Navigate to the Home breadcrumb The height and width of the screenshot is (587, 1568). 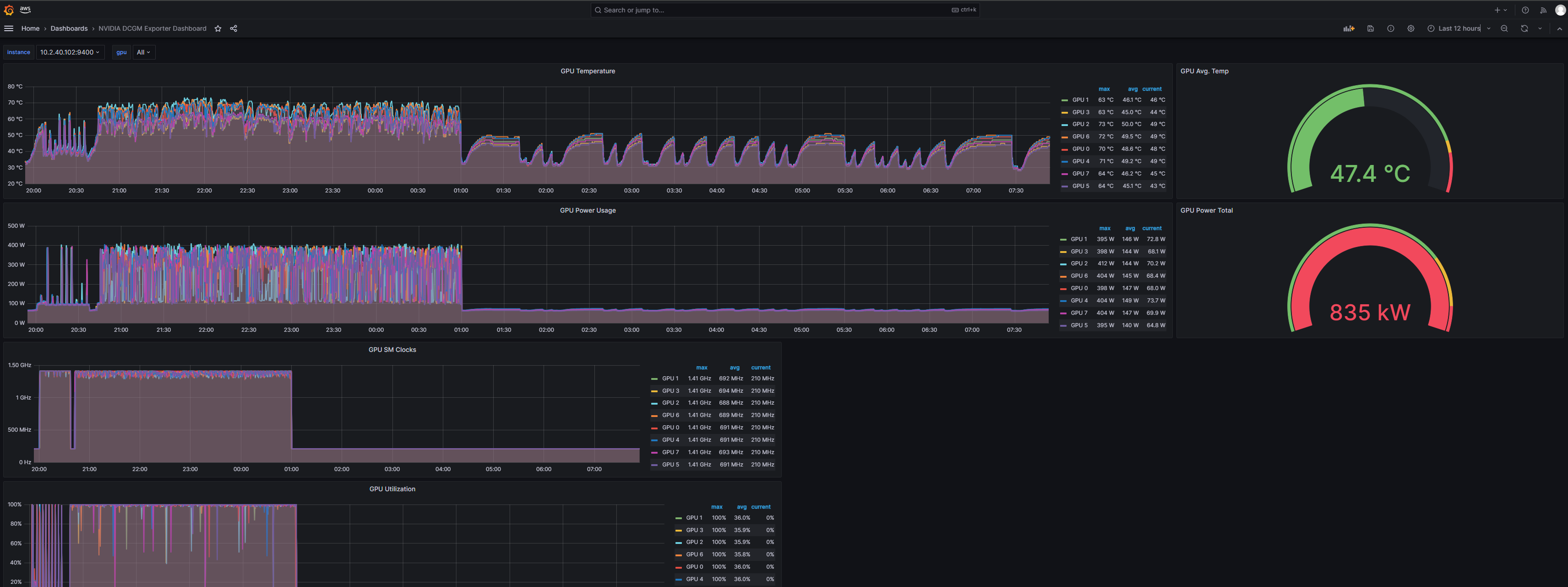tap(30, 28)
